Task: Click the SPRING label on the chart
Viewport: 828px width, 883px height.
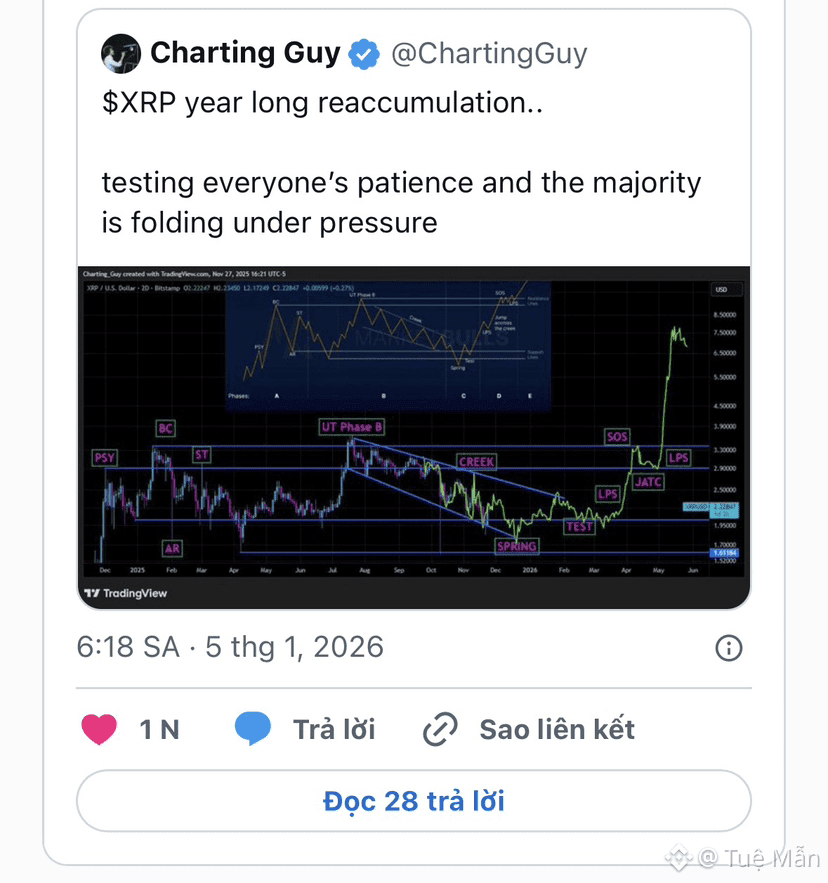Action: [517, 547]
